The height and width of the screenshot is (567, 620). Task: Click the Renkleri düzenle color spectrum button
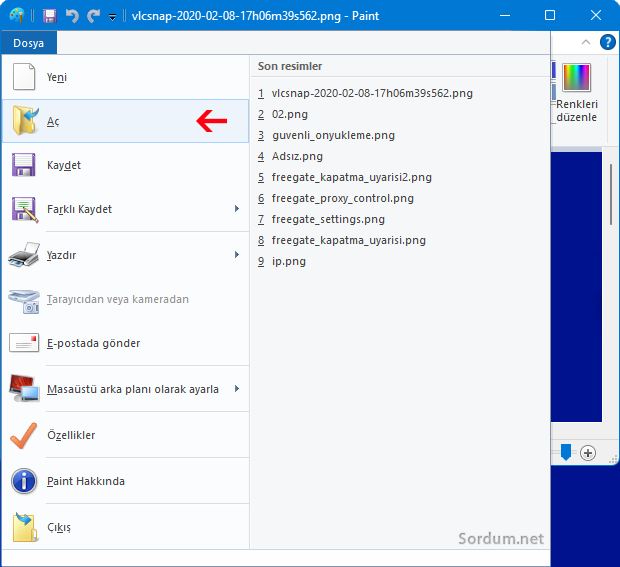click(577, 93)
